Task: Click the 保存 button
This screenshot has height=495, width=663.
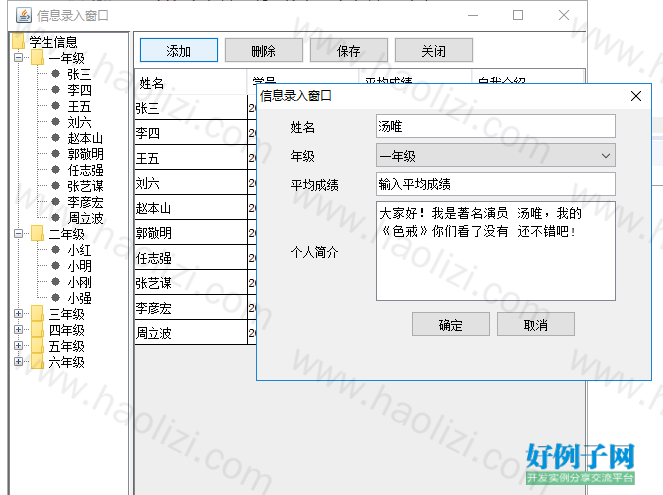Action: (x=349, y=50)
